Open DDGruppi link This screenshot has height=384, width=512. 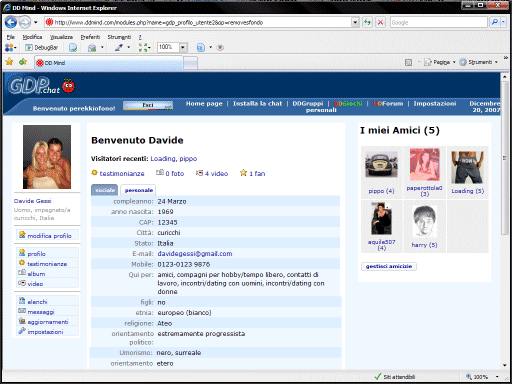(x=308, y=104)
